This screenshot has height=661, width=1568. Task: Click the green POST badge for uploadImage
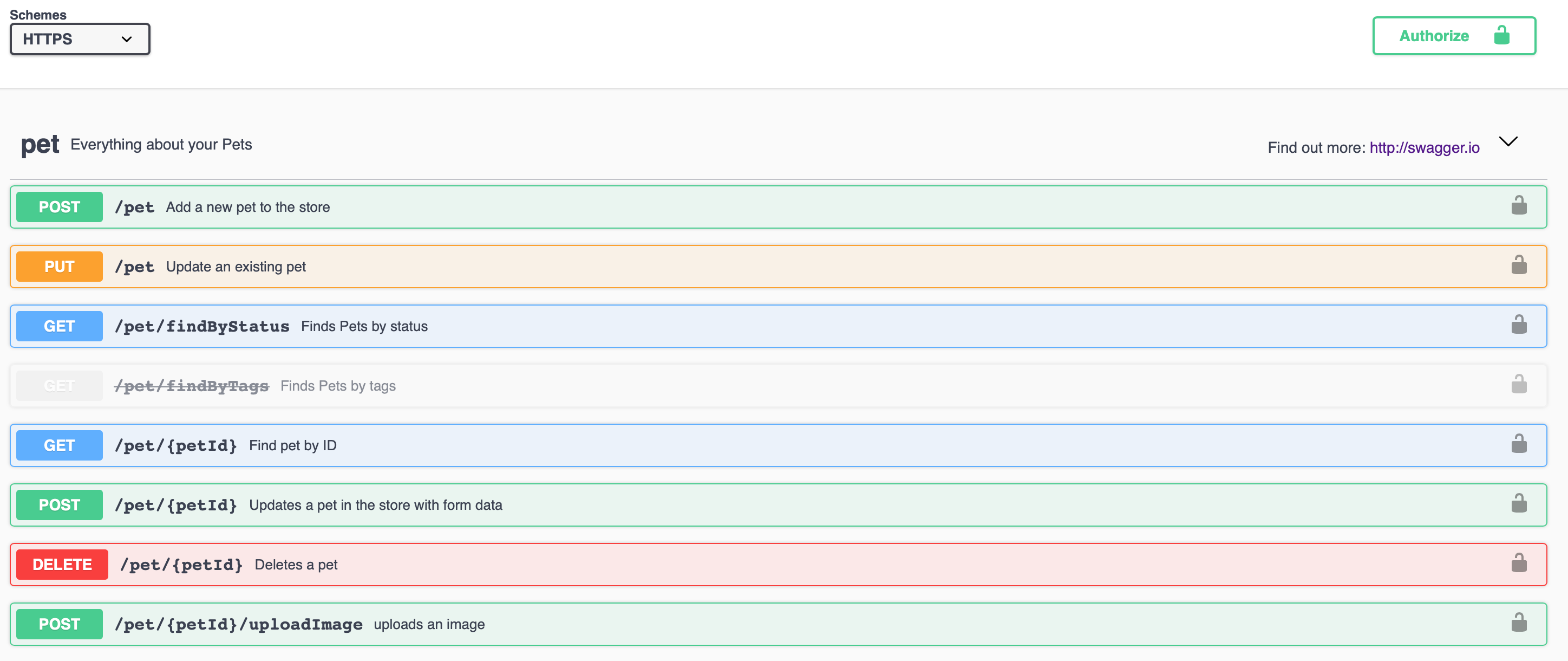(x=59, y=625)
